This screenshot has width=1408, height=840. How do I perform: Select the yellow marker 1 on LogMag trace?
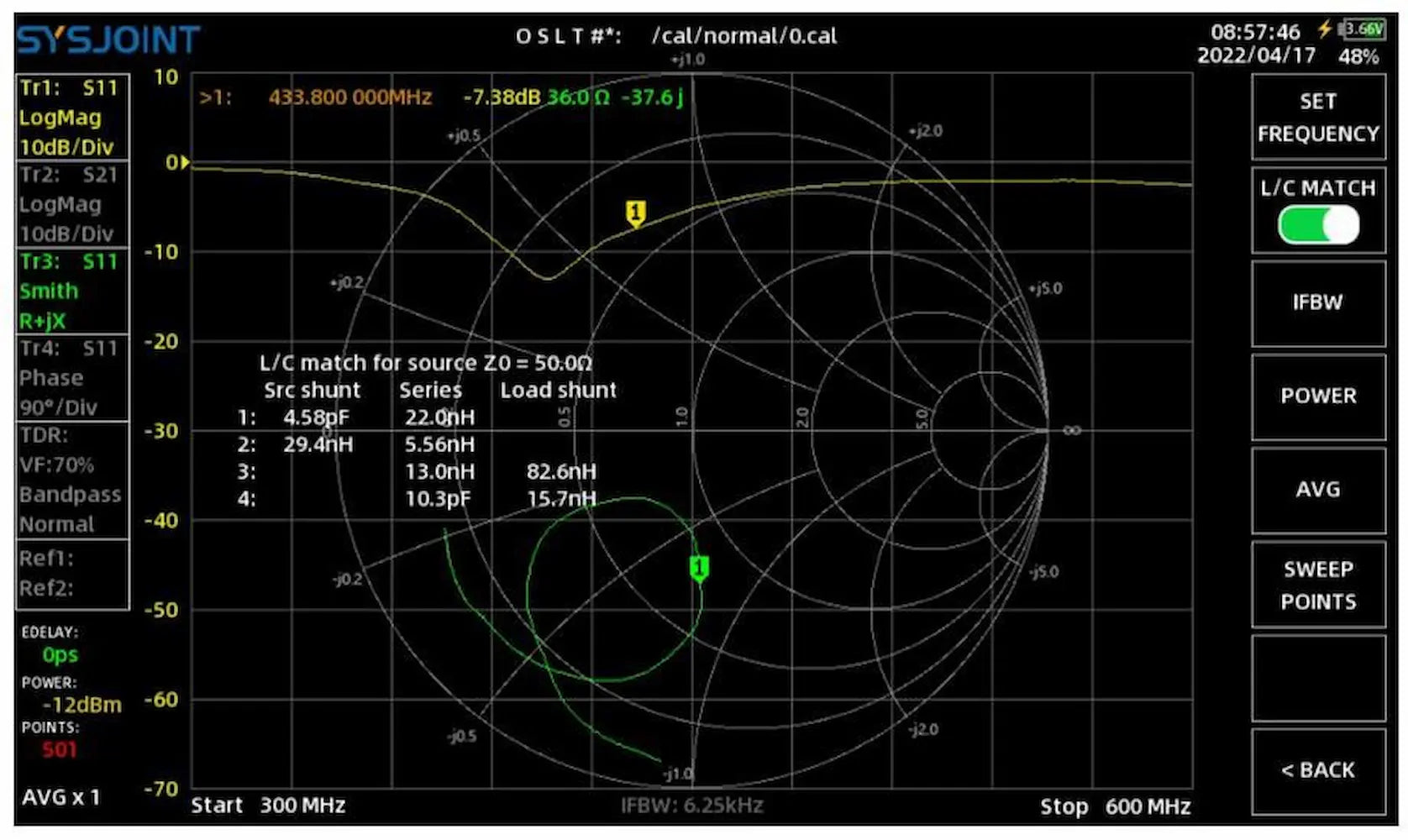point(636,213)
